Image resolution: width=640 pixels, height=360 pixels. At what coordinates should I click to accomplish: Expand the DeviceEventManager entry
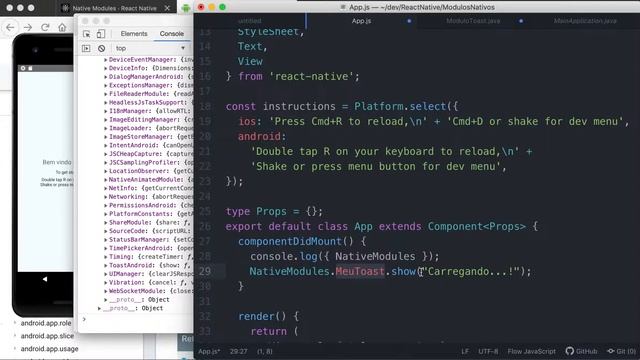(x=106, y=60)
